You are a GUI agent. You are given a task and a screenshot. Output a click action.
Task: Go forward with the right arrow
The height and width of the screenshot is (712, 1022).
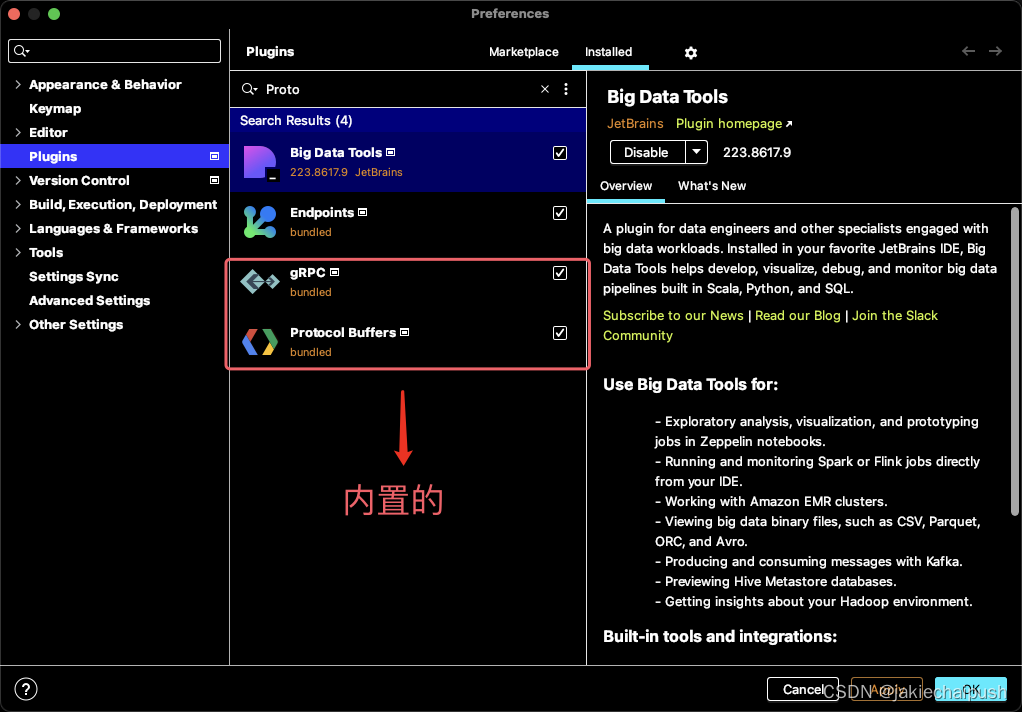tap(995, 51)
